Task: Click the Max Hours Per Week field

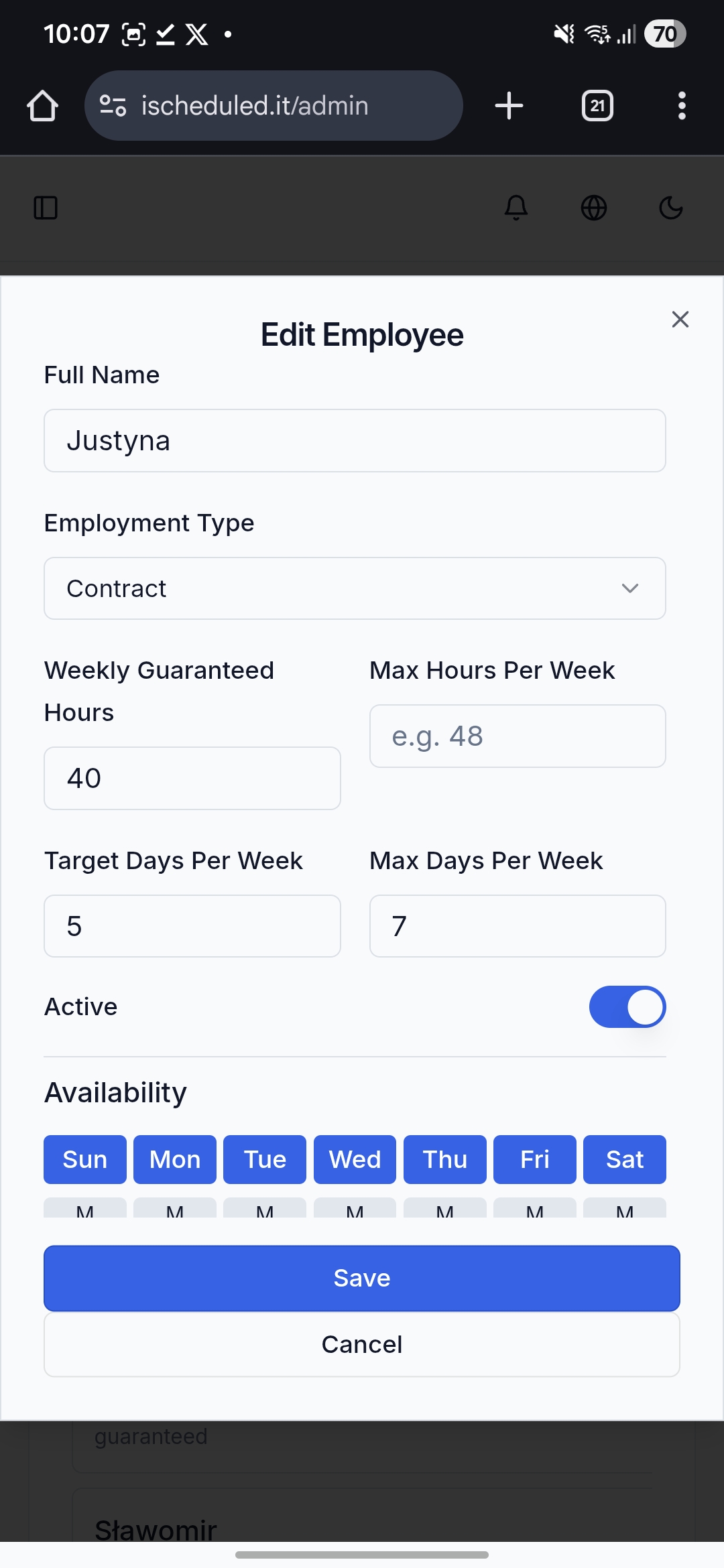Action: coord(518,736)
